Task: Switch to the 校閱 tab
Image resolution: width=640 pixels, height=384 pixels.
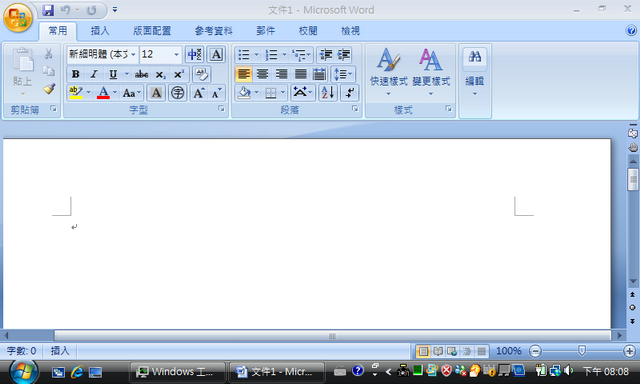Action: 308,31
